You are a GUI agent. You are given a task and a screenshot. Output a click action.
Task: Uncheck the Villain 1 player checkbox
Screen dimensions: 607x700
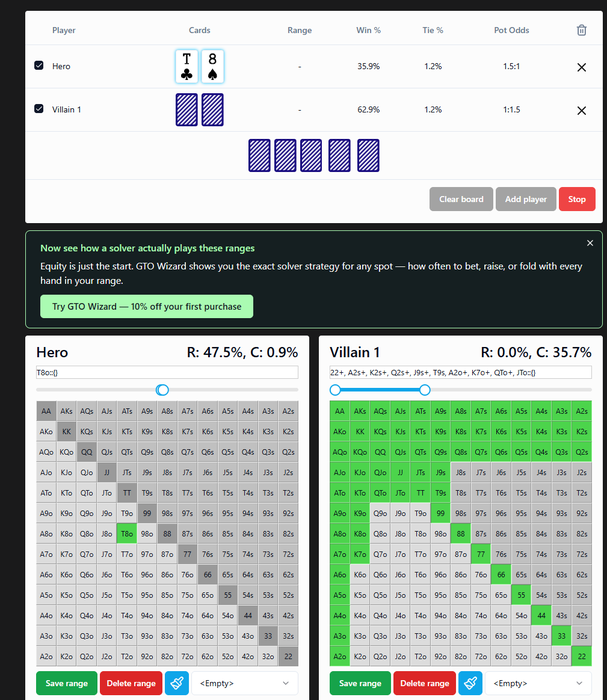click(39, 108)
